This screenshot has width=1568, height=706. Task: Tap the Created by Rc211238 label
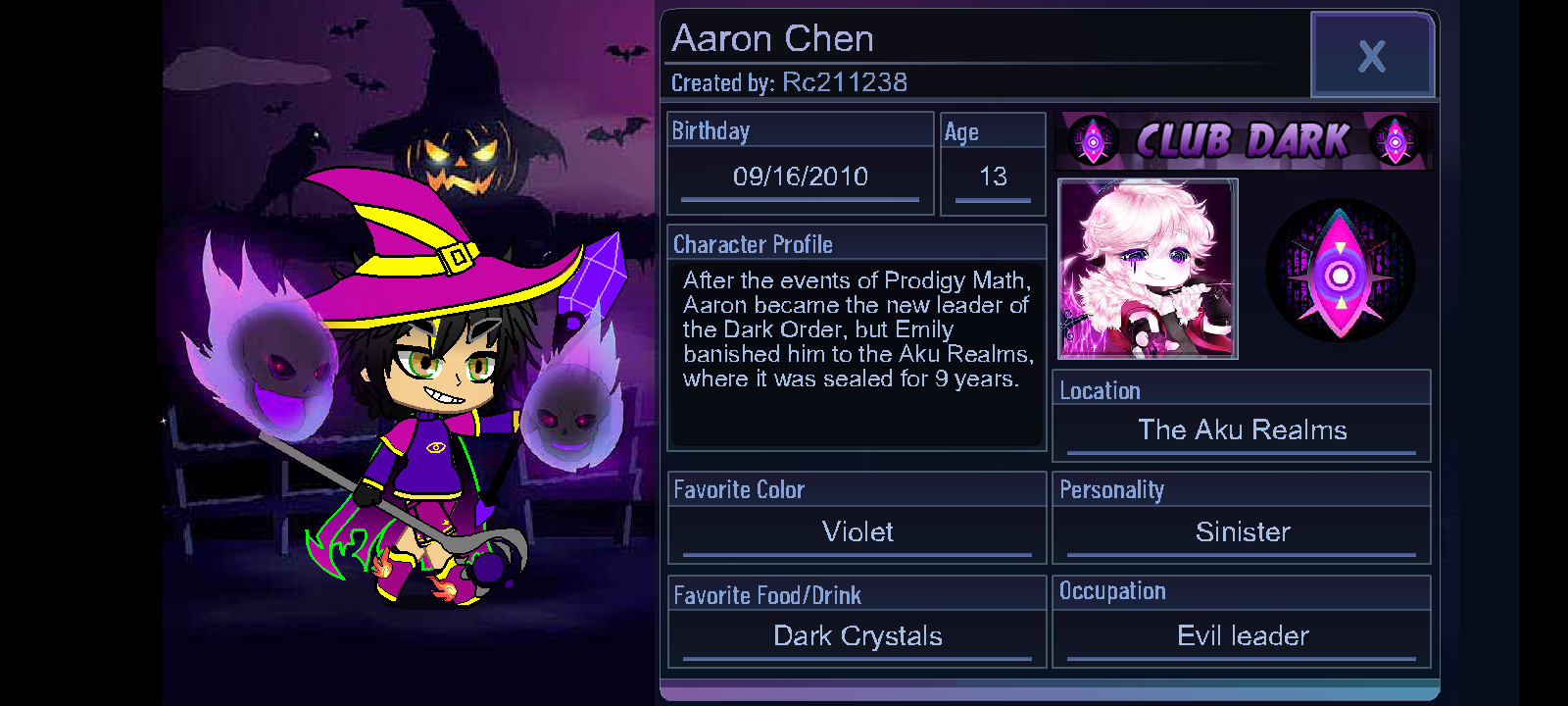tap(789, 82)
